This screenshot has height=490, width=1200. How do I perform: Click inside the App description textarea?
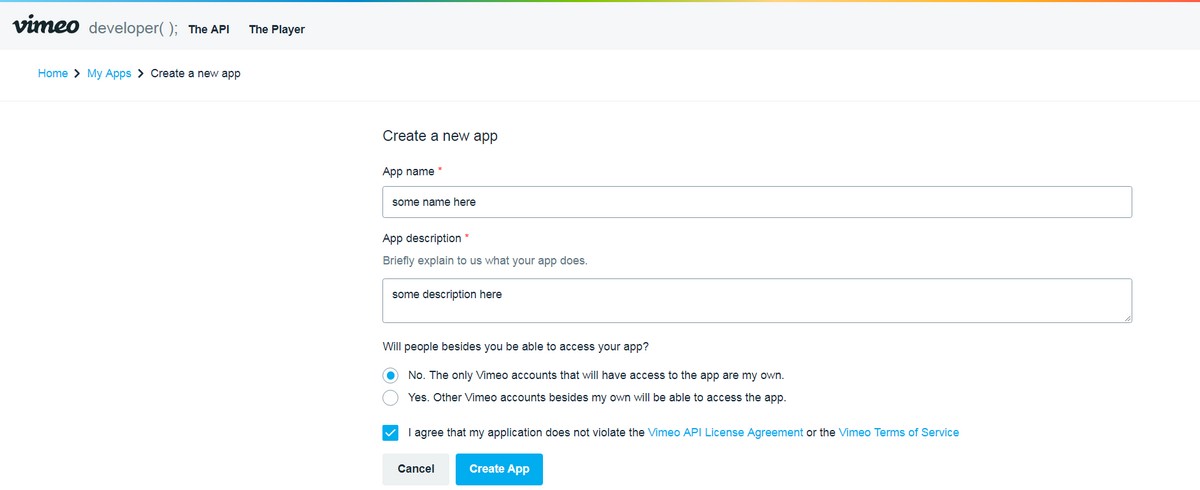(757, 300)
